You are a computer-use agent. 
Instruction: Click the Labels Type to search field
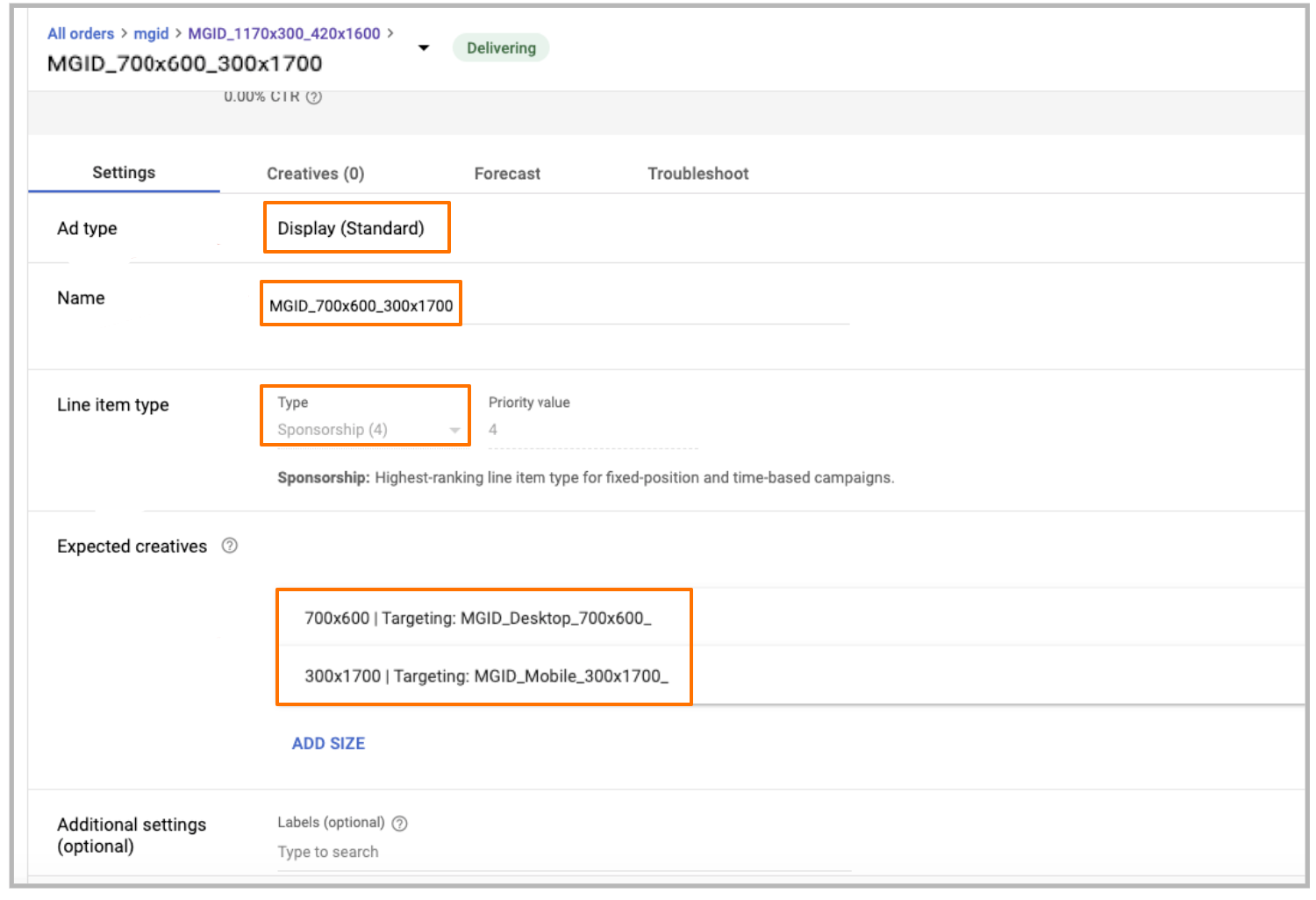click(561, 852)
